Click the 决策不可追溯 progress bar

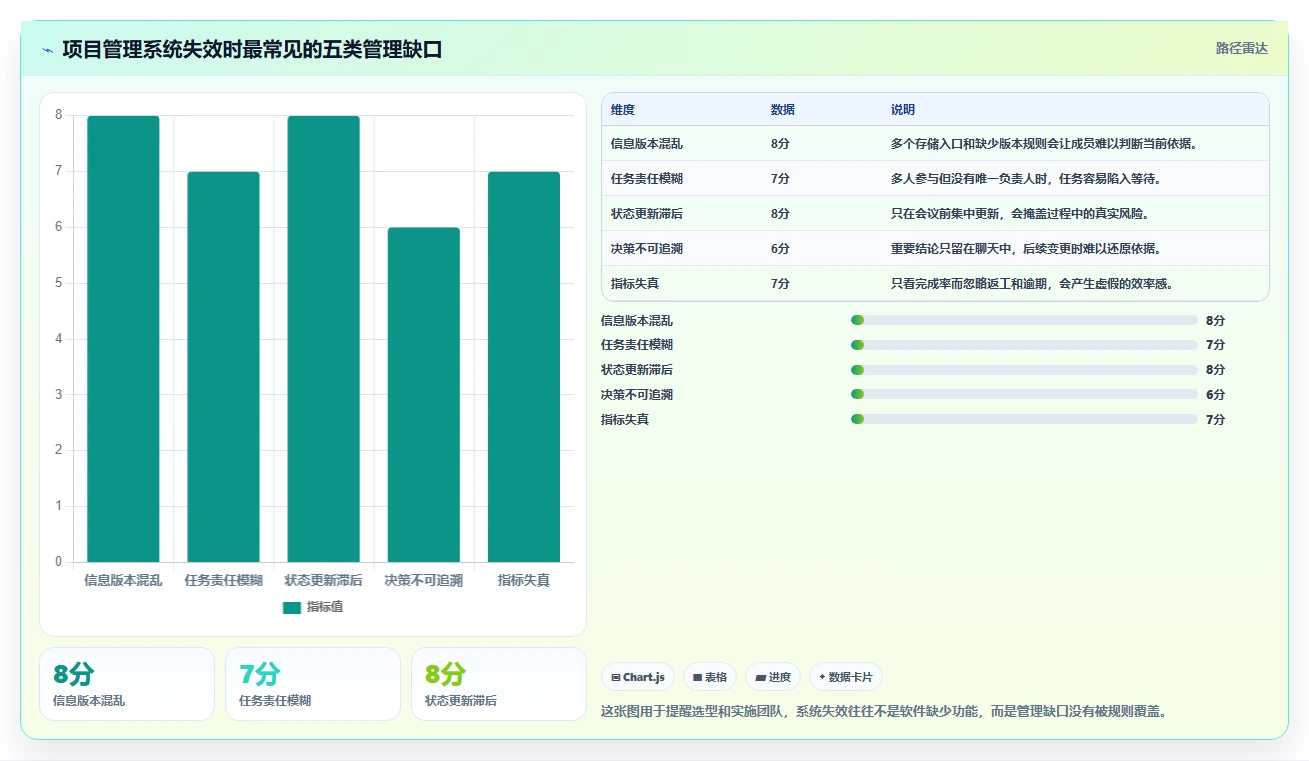point(1024,395)
